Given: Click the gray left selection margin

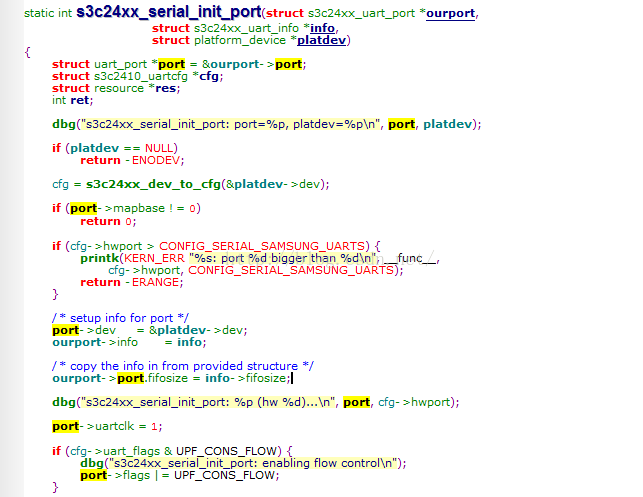Looking at the screenshot, I should click(11, 248).
